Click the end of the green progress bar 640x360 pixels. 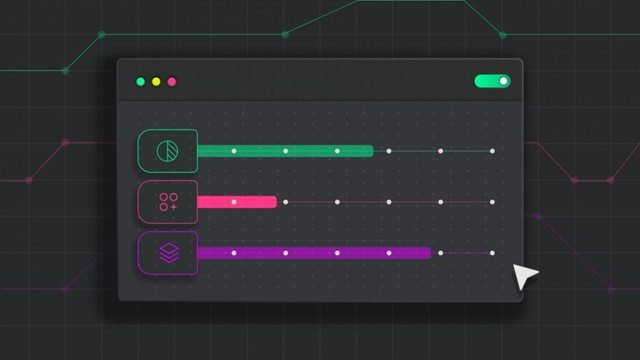point(371,151)
